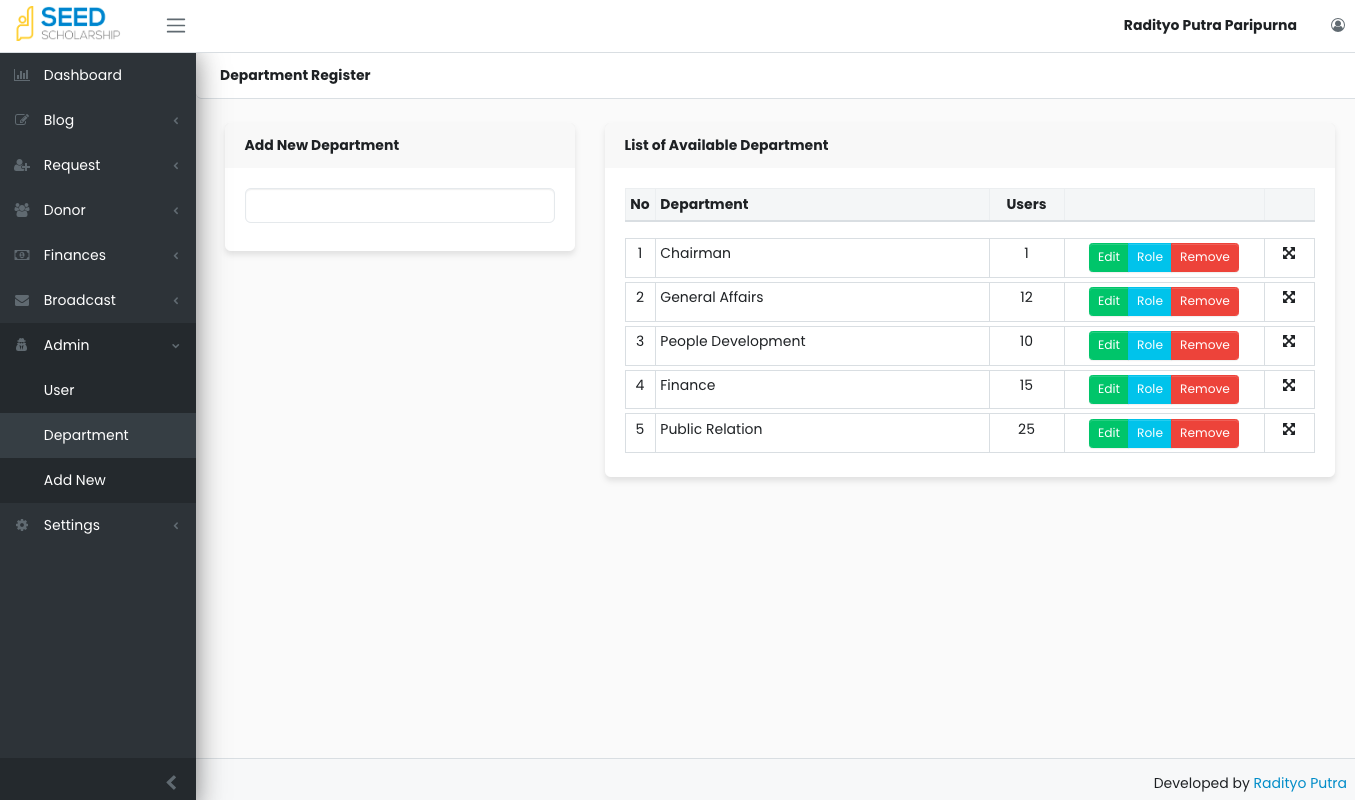Remove the Public Relation department
The image size is (1355, 800).
(1205, 433)
